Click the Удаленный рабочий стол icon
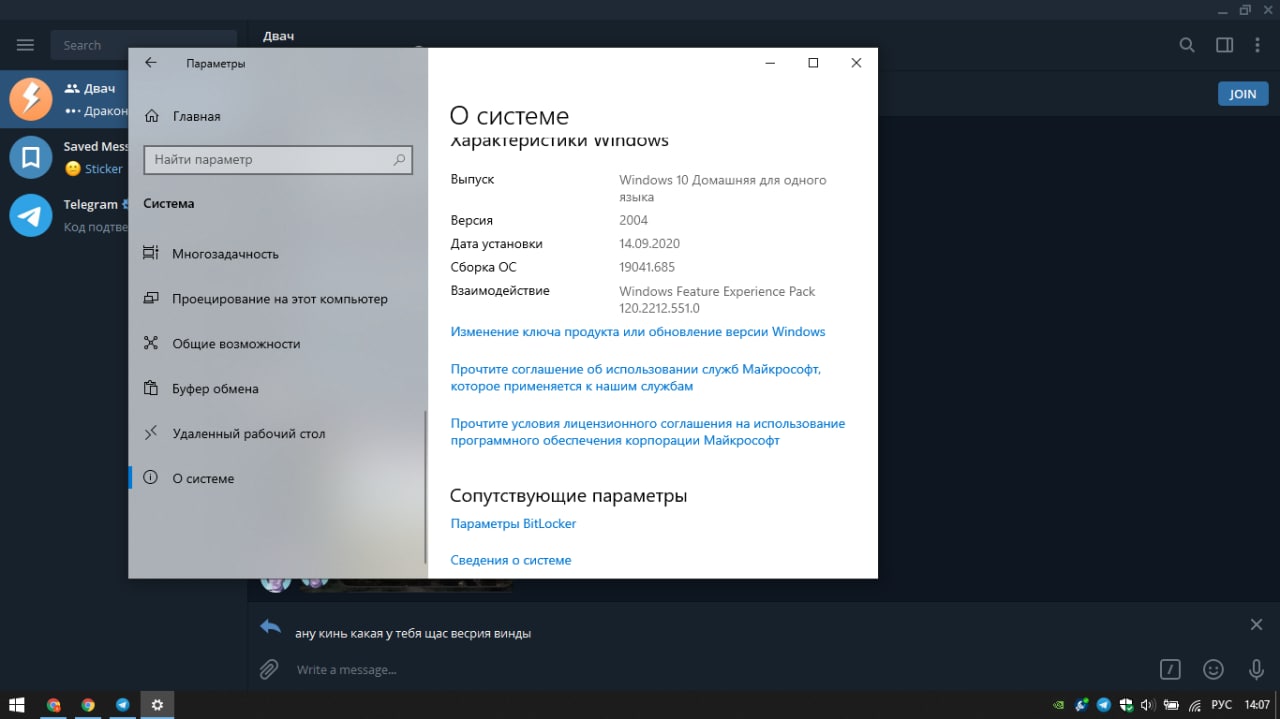Image resolution: width=1280 pixels, height=719 pixels. 151,433
